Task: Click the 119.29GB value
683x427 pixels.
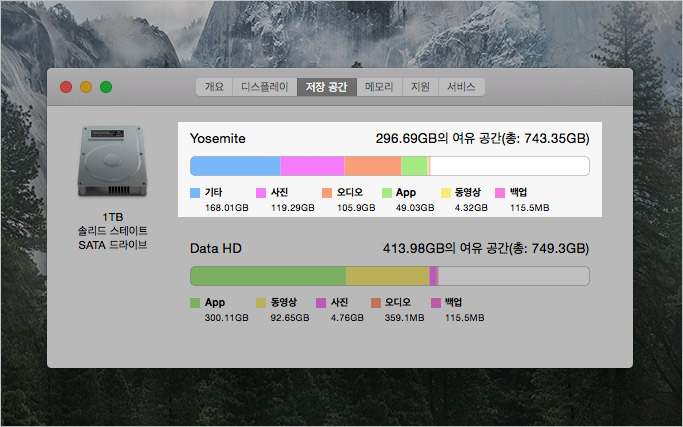Action: 293,208
